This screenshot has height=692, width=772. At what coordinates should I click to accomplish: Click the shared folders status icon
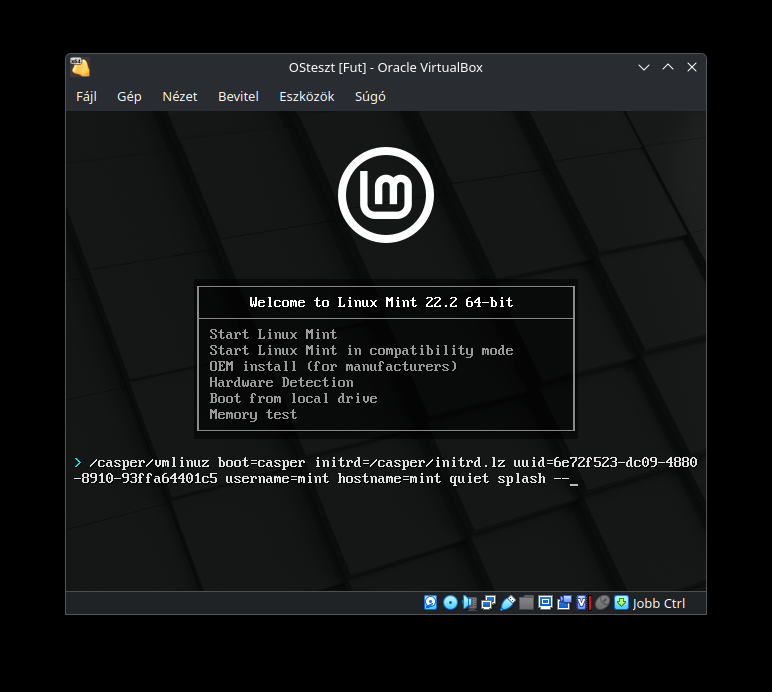point(526,603)
